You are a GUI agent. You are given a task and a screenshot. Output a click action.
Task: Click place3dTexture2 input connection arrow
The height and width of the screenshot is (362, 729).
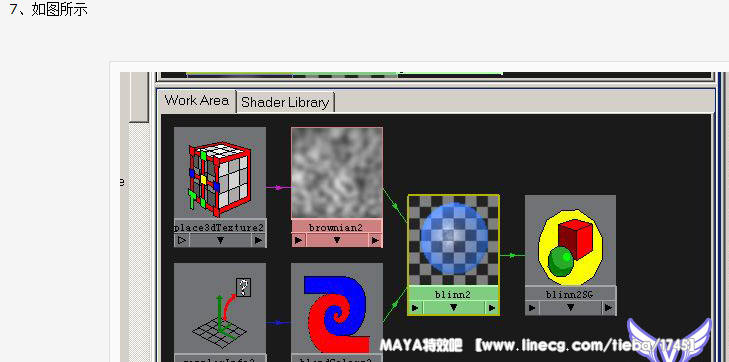182,240
